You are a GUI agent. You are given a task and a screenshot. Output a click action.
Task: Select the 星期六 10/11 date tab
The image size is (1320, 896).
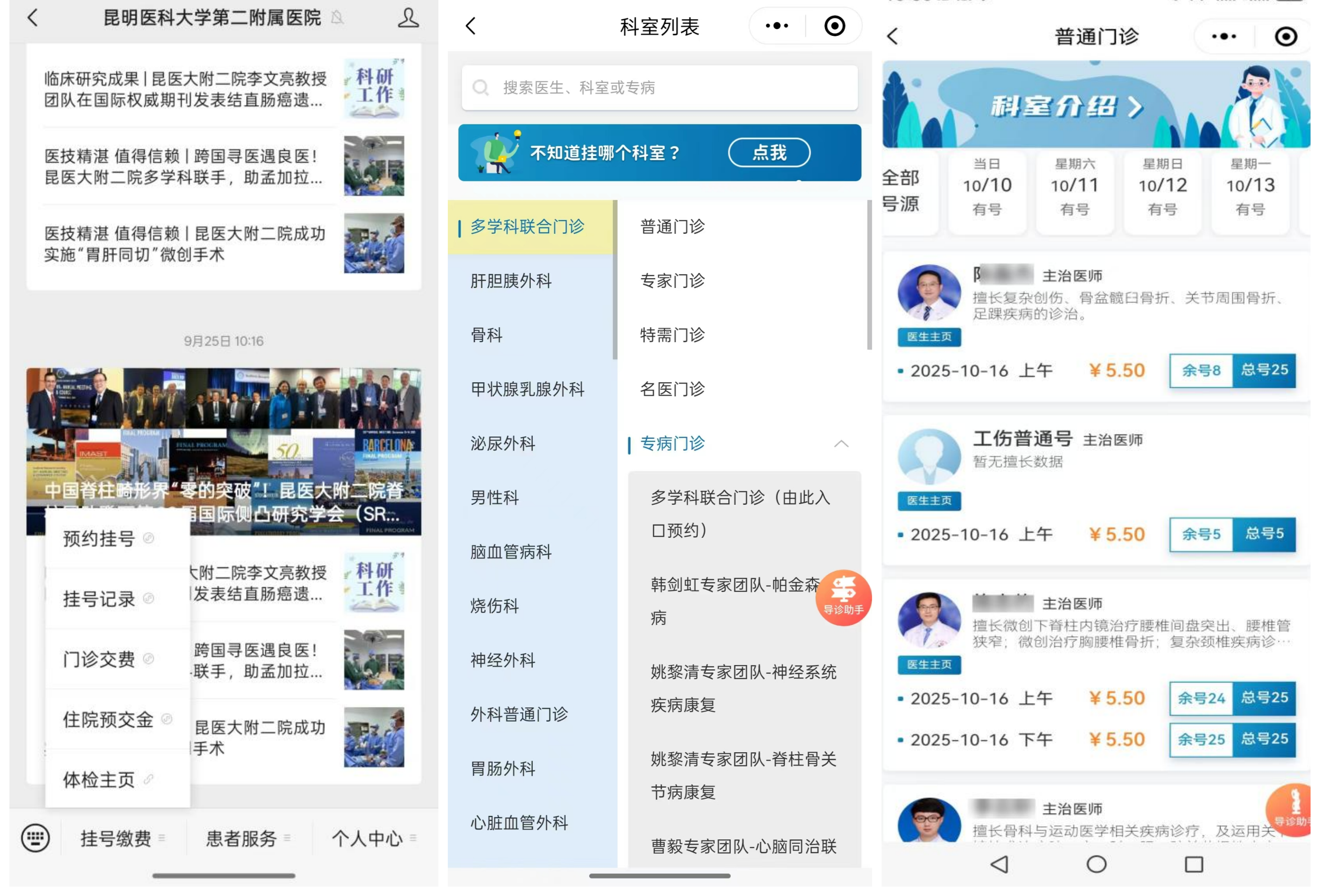click(x=1074, y=186)
